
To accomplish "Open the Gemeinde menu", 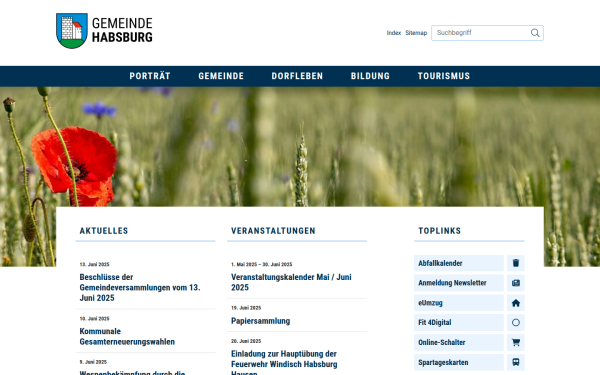I will (x=221, y=76).
